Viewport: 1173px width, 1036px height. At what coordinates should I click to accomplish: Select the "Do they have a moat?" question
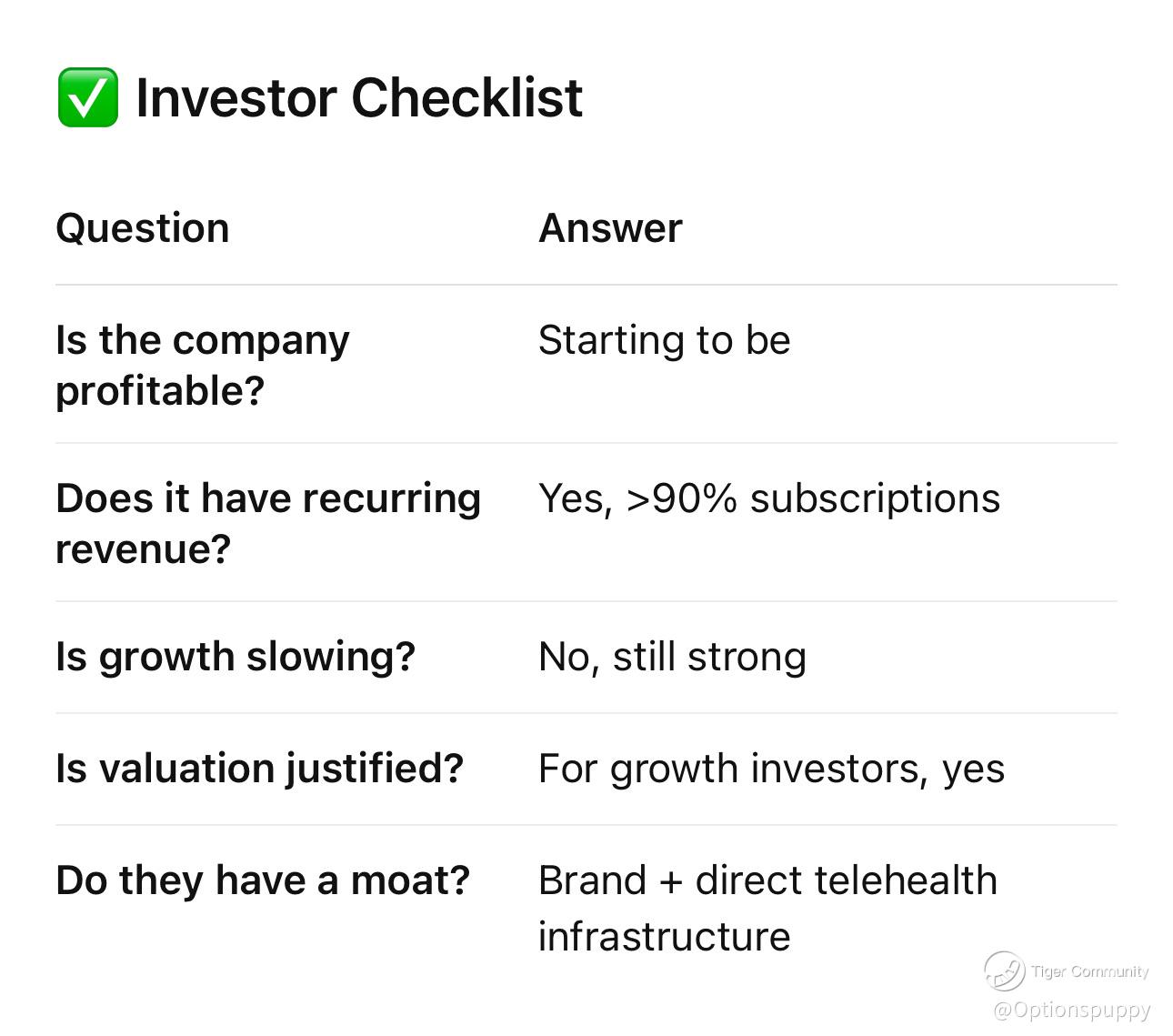click(x=263, y=880)
